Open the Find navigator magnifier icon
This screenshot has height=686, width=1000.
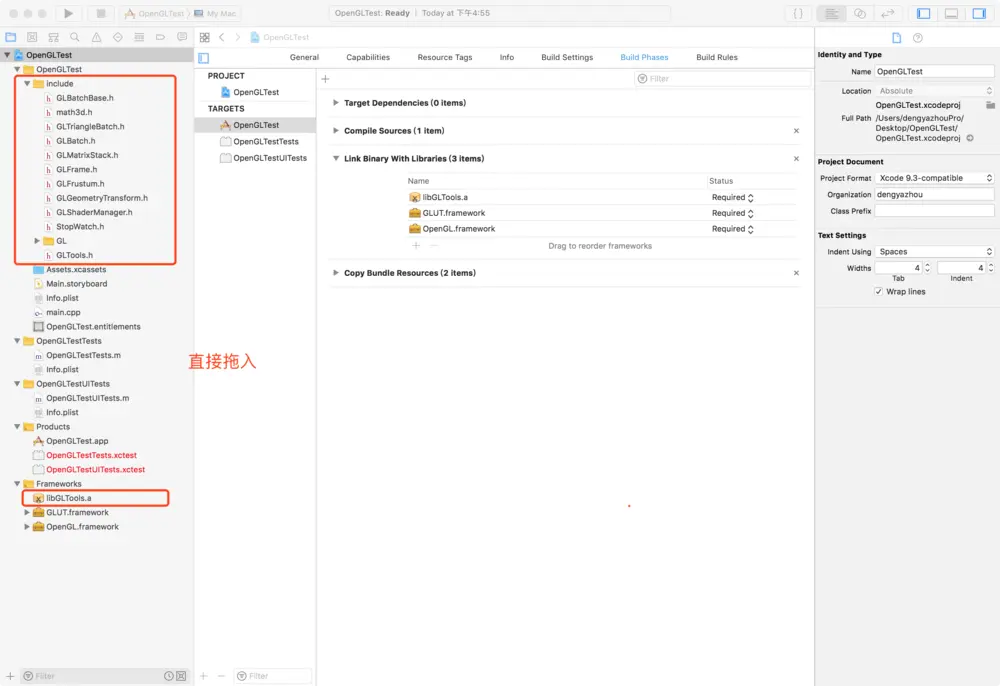point(75,37)
